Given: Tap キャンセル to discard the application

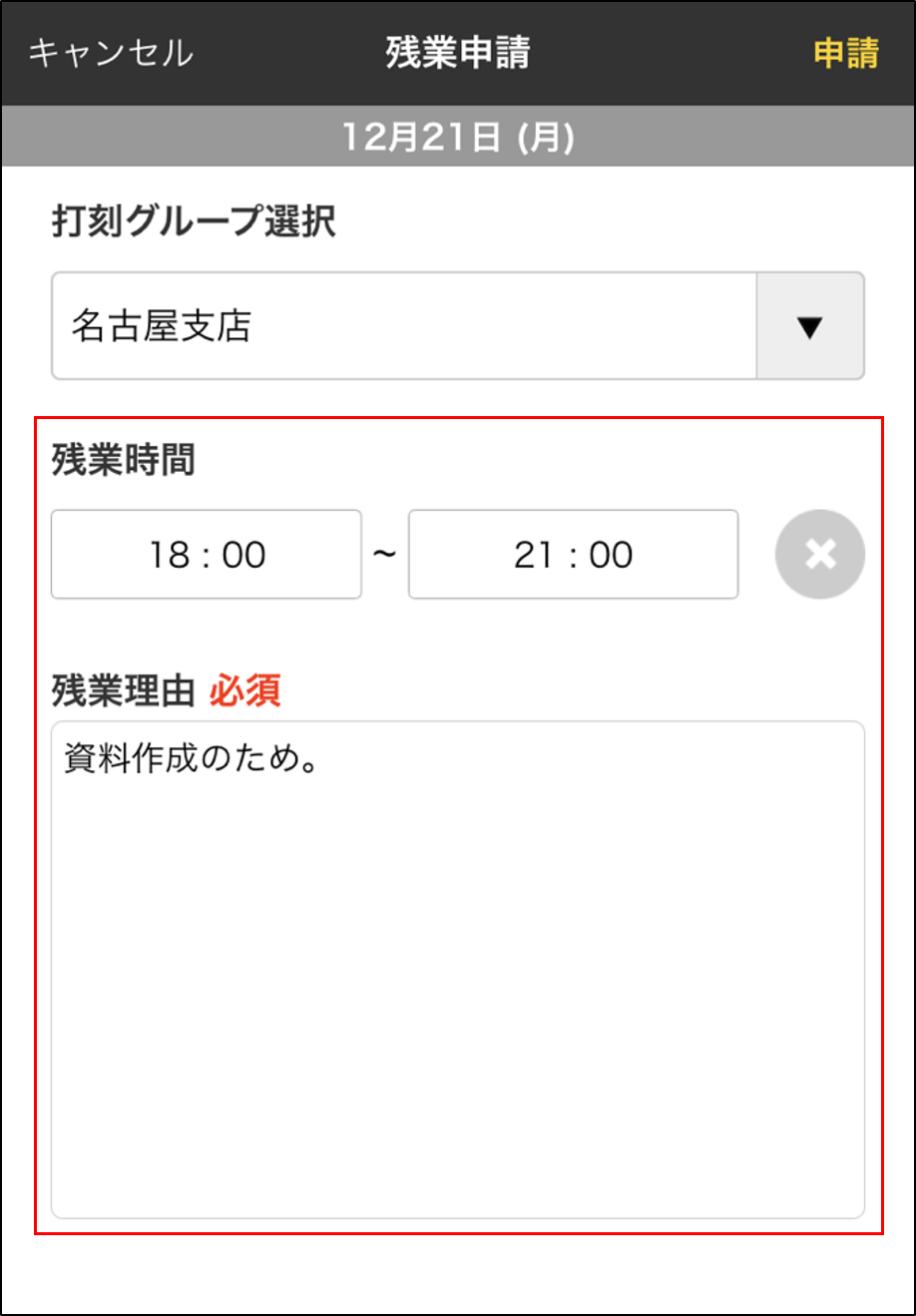Looking at the screenshot, I should 110,51.
